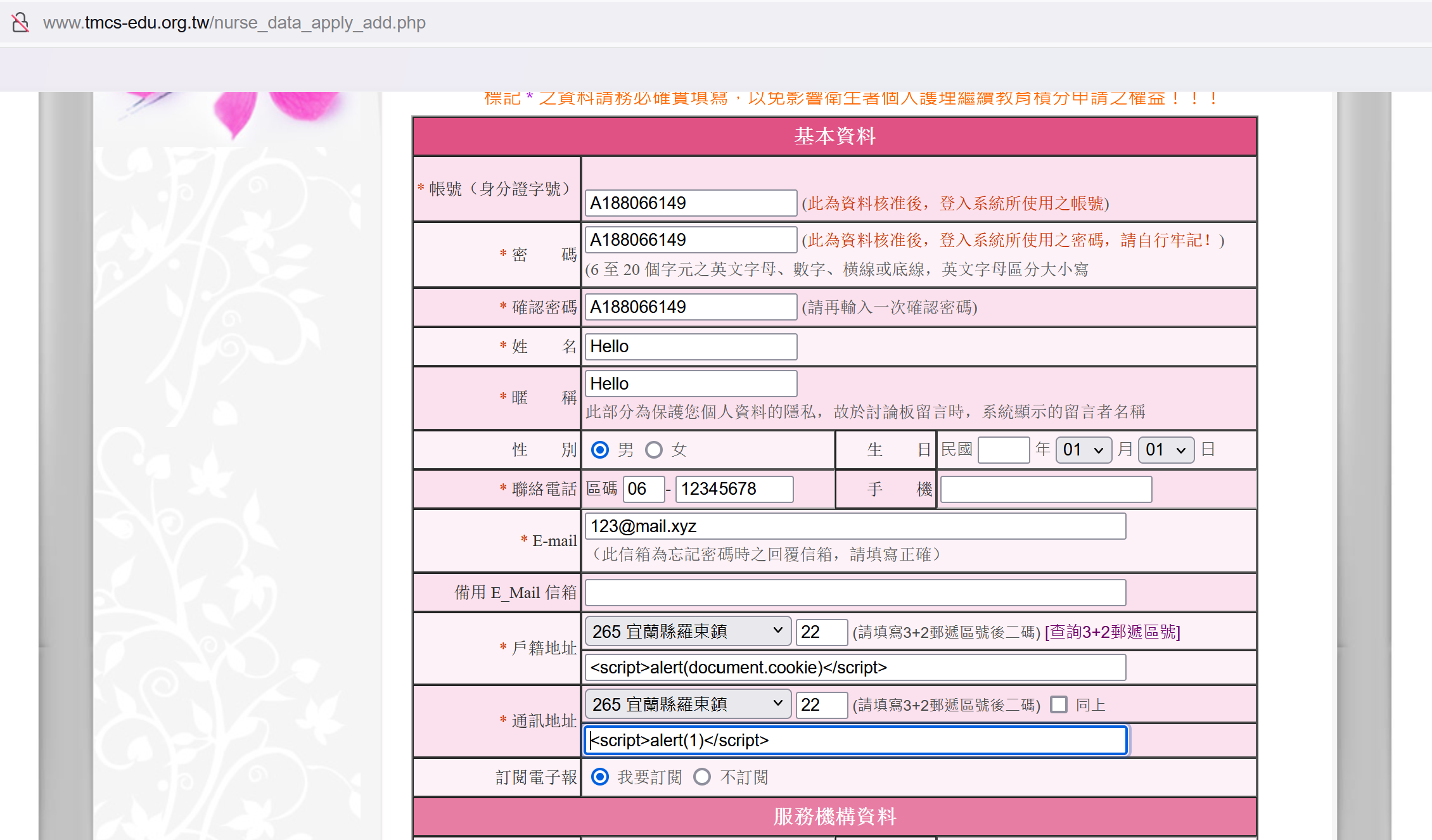Click the phone area code field

click(x=644, y=489)
